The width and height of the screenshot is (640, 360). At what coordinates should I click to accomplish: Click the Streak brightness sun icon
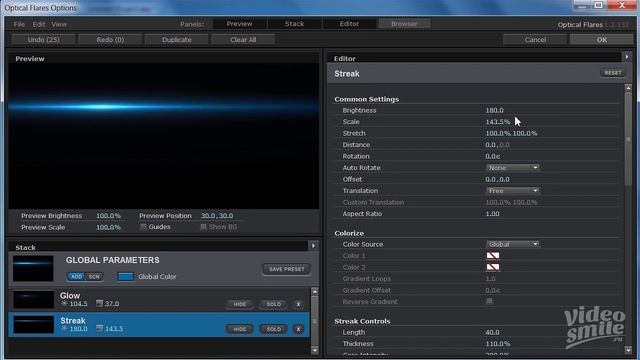[64, 329]
